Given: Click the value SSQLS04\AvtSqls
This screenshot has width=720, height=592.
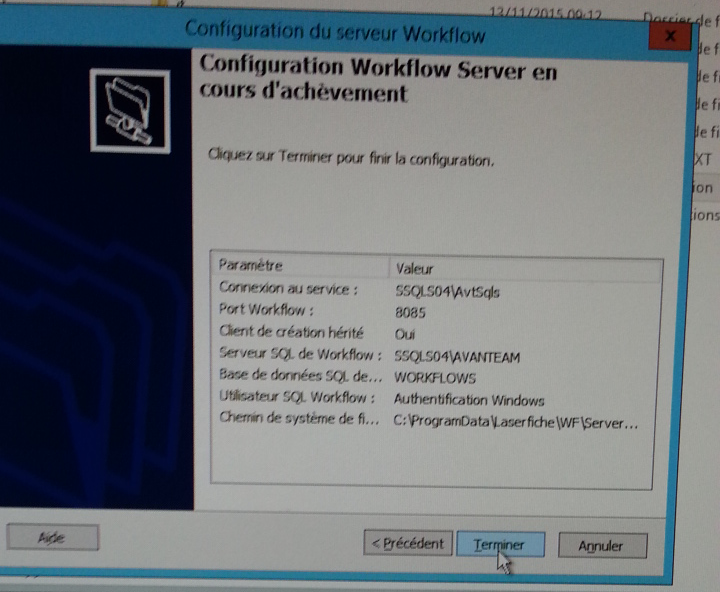Looking at the screenshot, I should tap(447, 292).
